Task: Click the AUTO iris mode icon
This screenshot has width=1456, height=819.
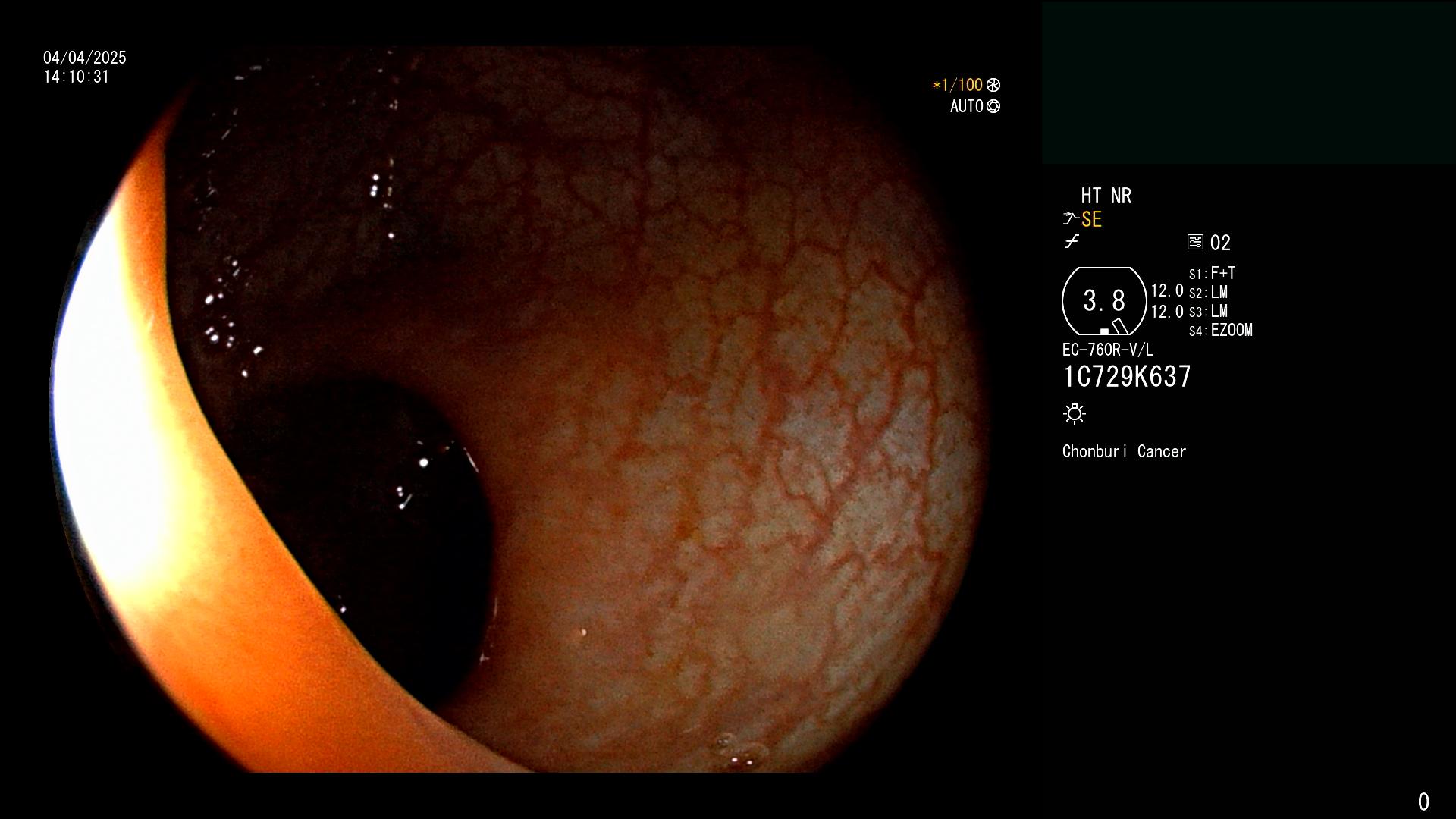Action: [x=993, y=106]
